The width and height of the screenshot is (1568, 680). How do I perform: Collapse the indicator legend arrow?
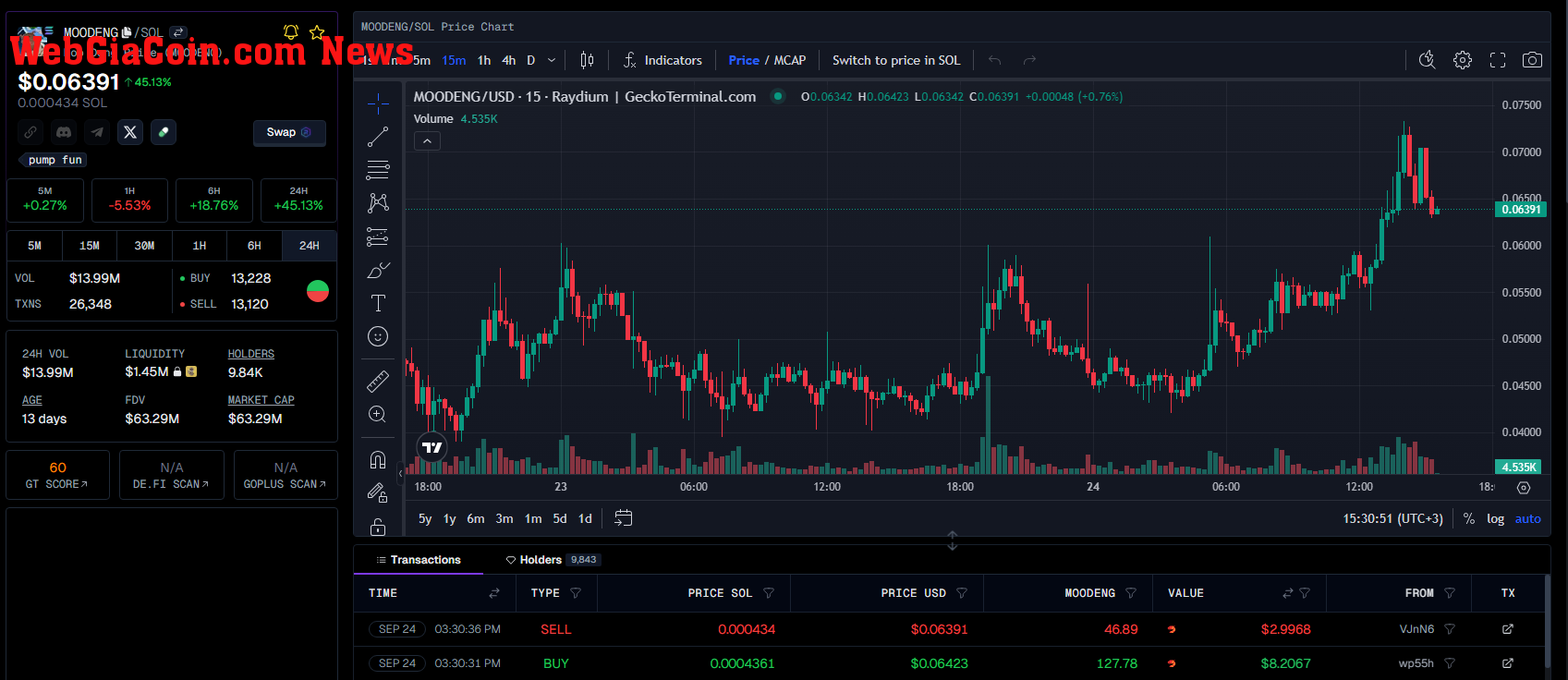[427, 141]
